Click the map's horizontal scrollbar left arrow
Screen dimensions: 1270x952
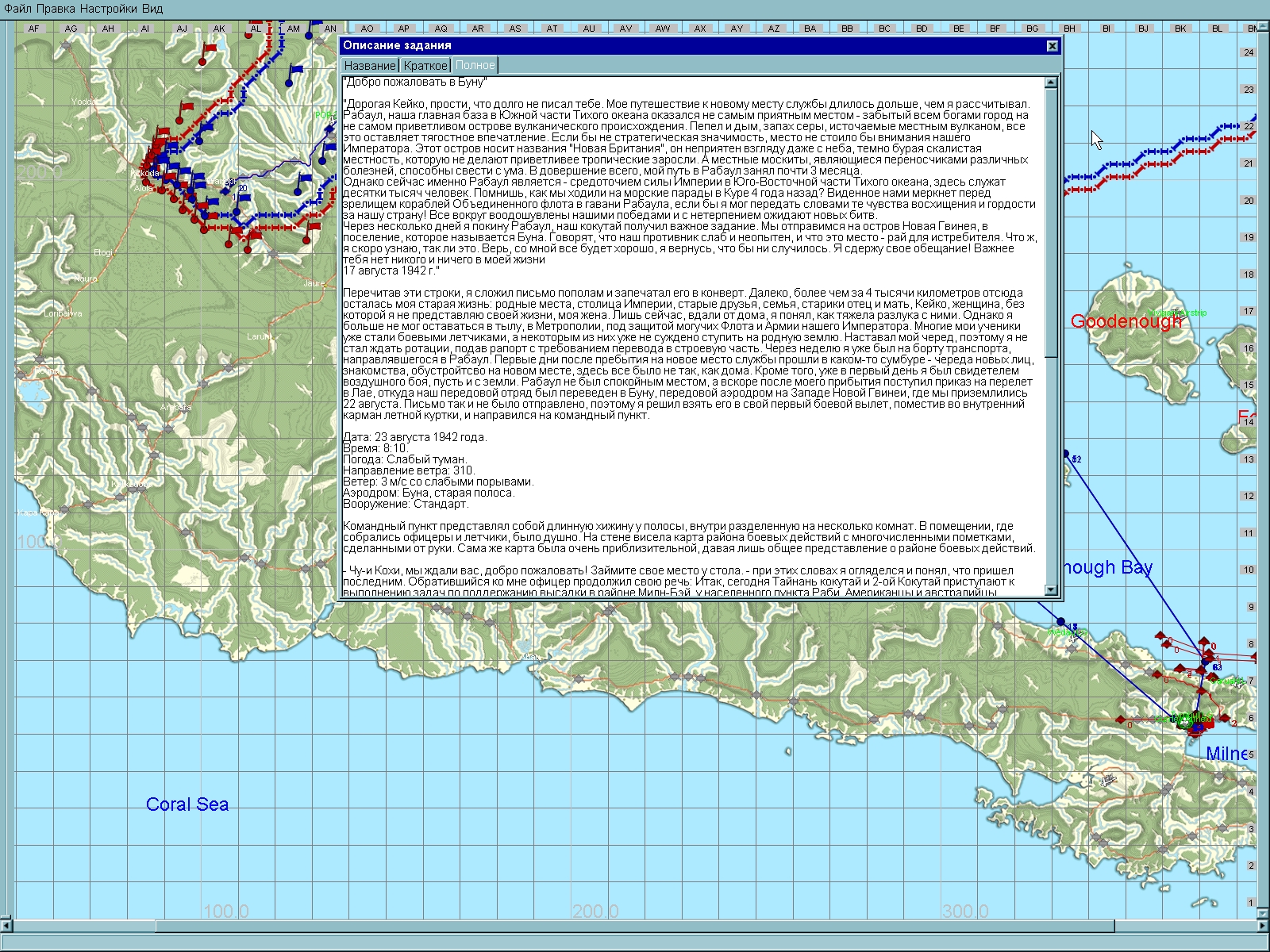6,926
